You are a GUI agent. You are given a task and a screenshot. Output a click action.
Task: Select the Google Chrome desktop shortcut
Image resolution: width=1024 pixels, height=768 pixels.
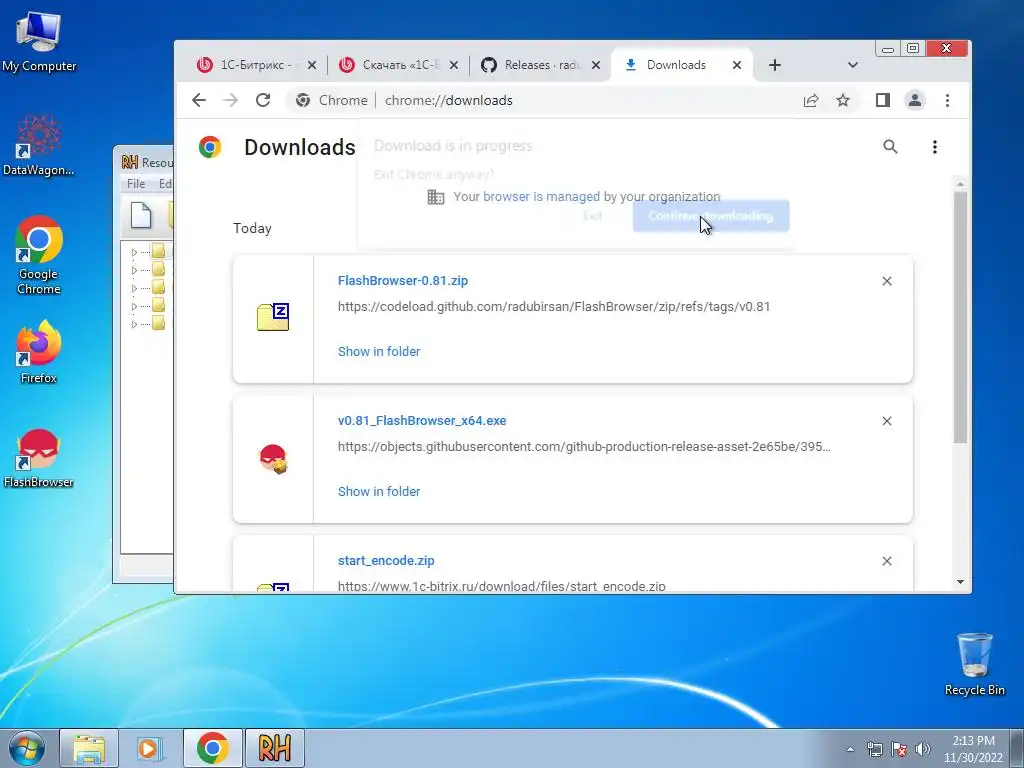click(39, 255)
